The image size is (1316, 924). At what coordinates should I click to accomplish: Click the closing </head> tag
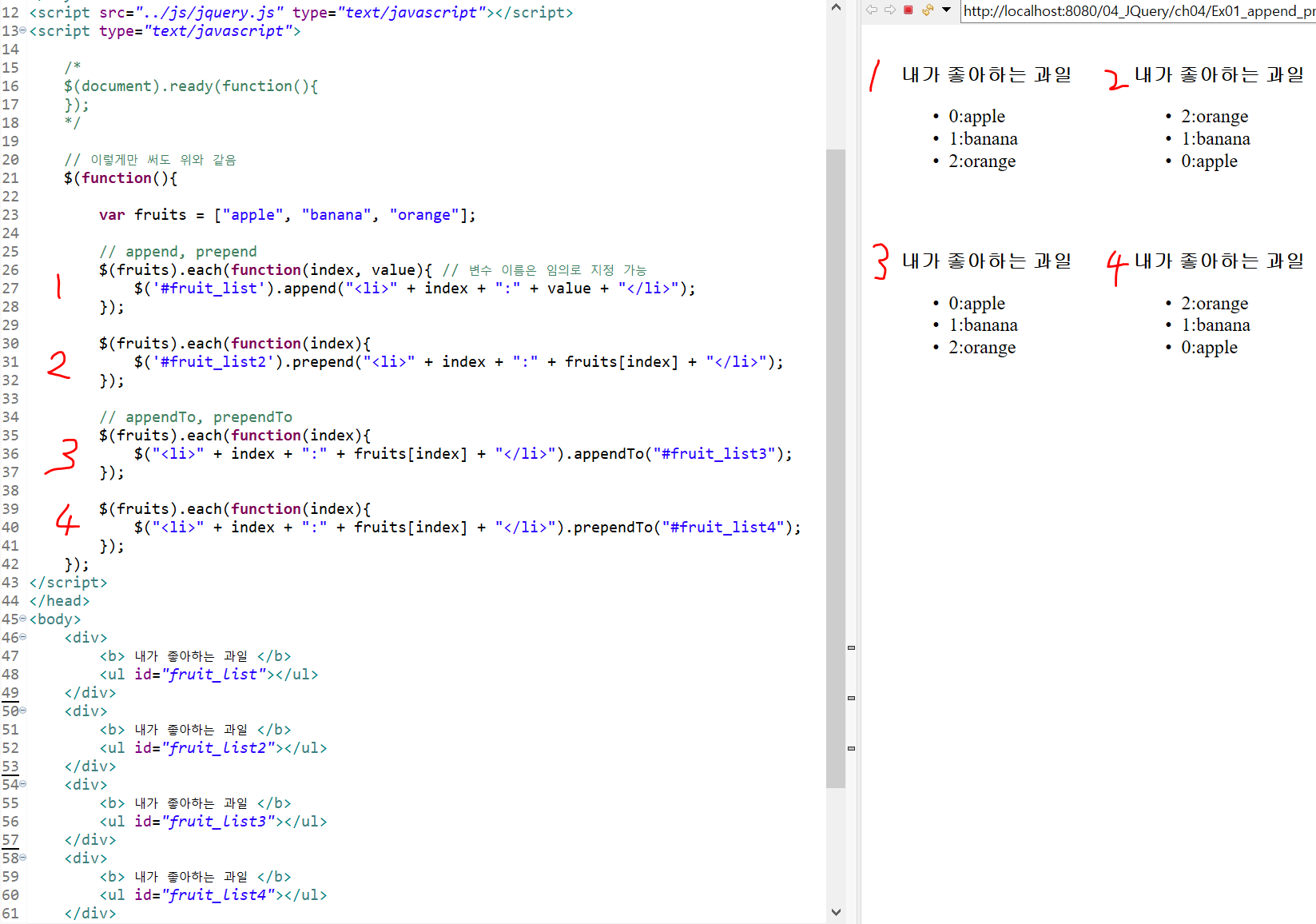[59, 601]
